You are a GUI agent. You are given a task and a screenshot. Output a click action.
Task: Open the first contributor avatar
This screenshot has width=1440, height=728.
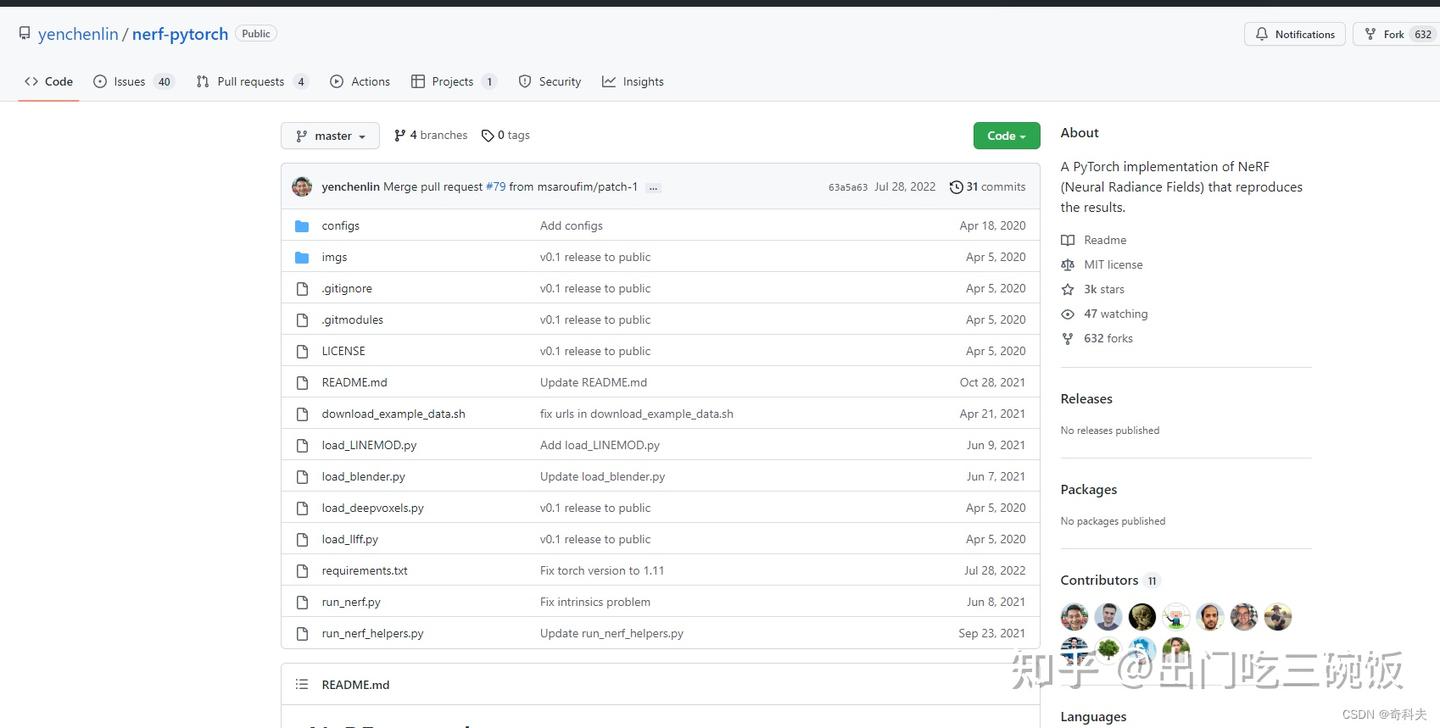1074,617
